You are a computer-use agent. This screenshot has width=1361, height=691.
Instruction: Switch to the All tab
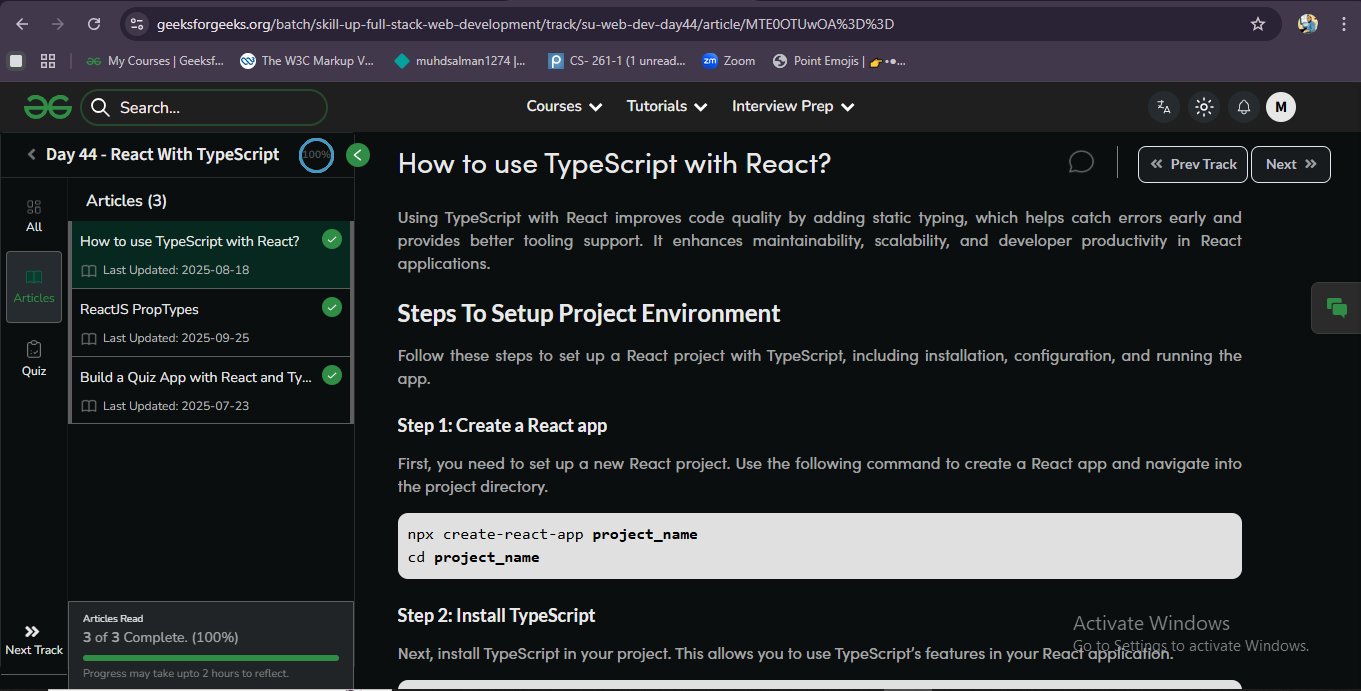pyautogui.click(x=34, y=215)
